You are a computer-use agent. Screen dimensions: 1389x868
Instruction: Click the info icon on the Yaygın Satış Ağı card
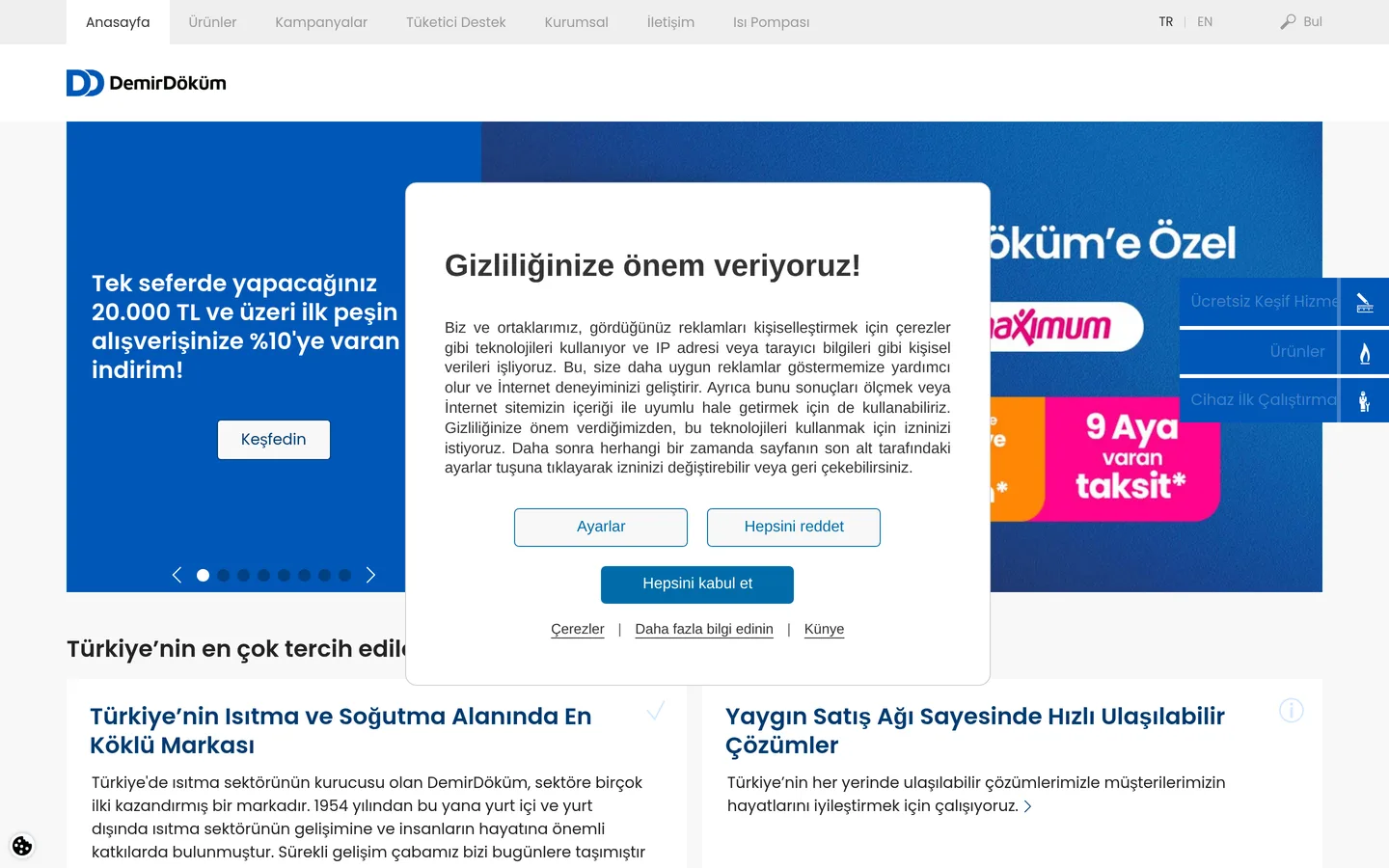click(1292, 711)
